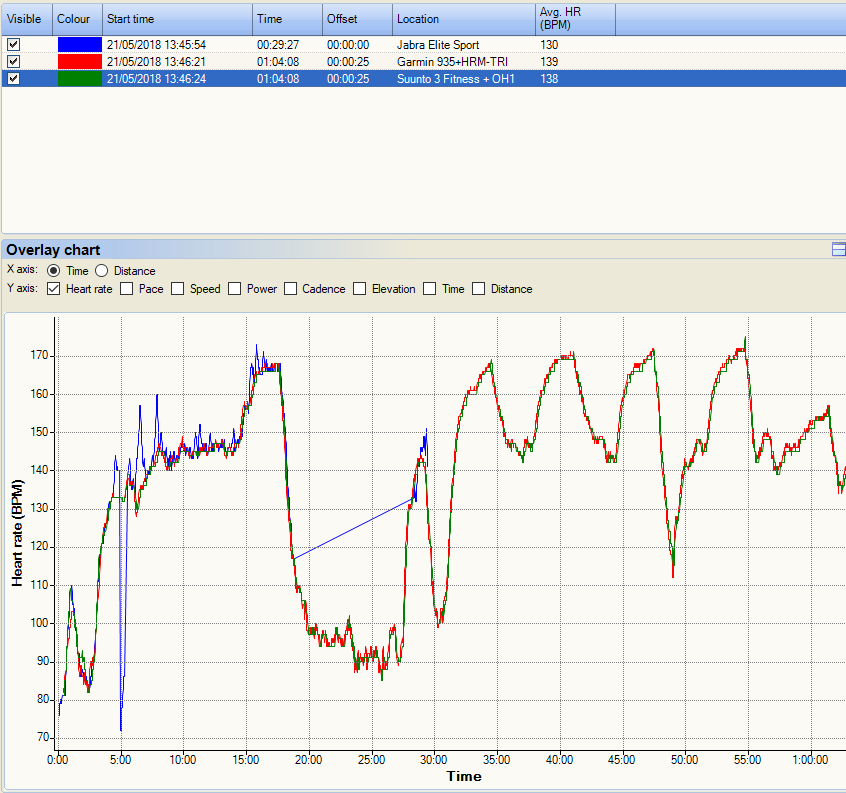Viewport: 846px width, 793px height.
Task: Select the Jabra Elite Sport row
Action: pos(437,45)
